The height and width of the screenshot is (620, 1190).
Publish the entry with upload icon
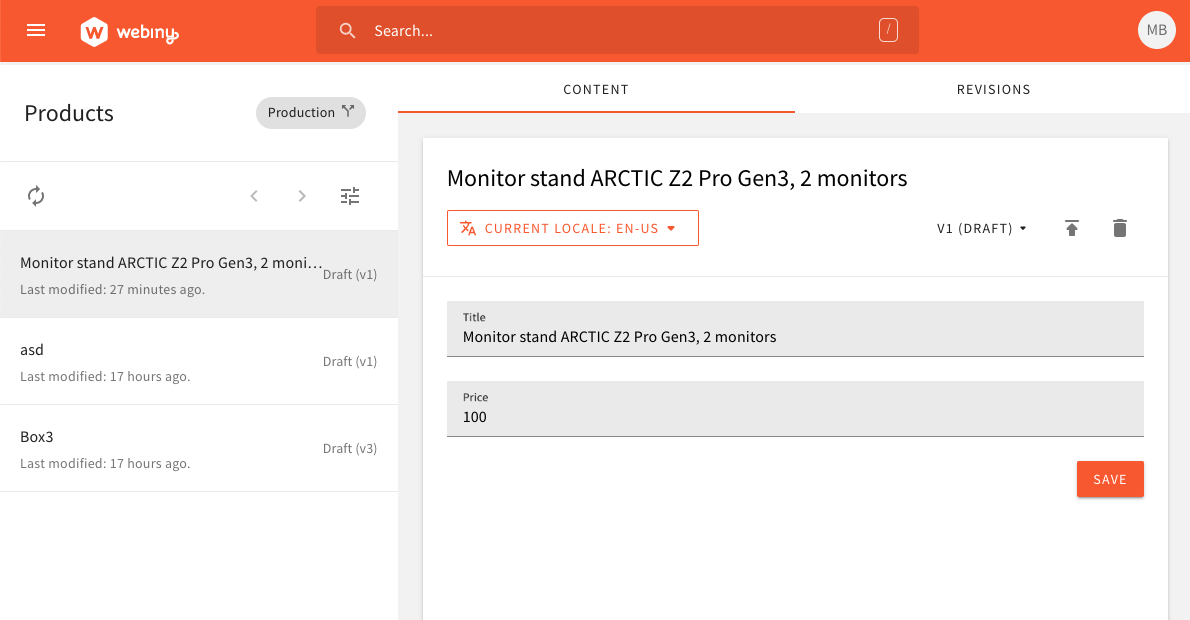pos(1072,228)
